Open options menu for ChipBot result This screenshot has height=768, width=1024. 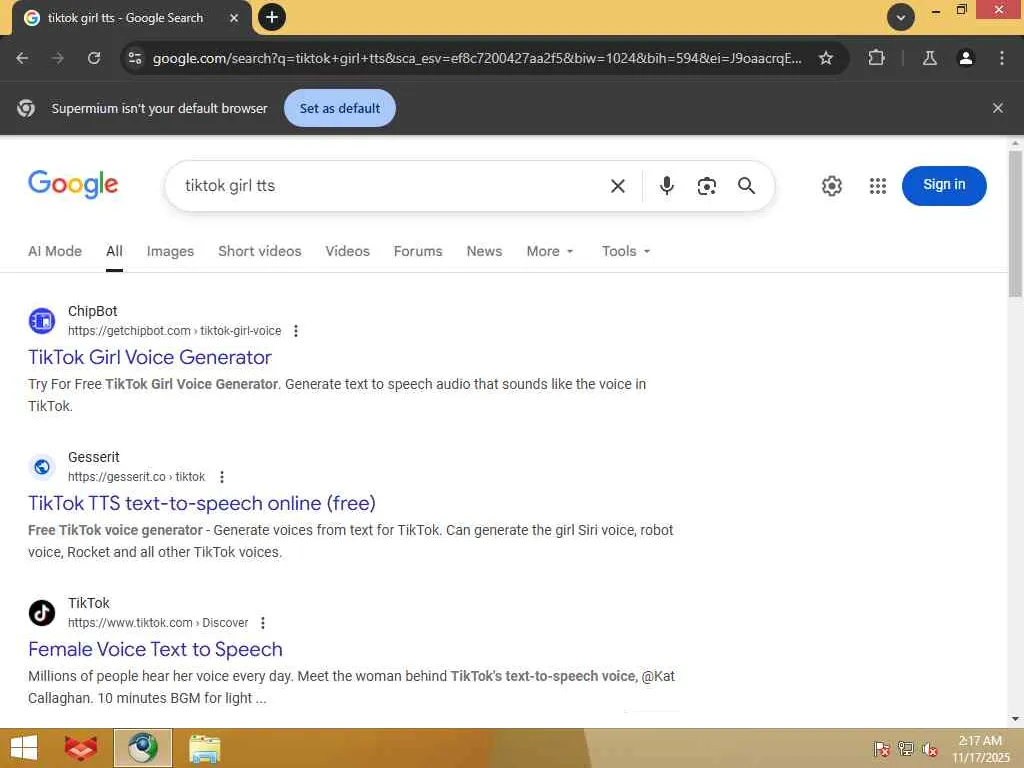tap(296, 331)
